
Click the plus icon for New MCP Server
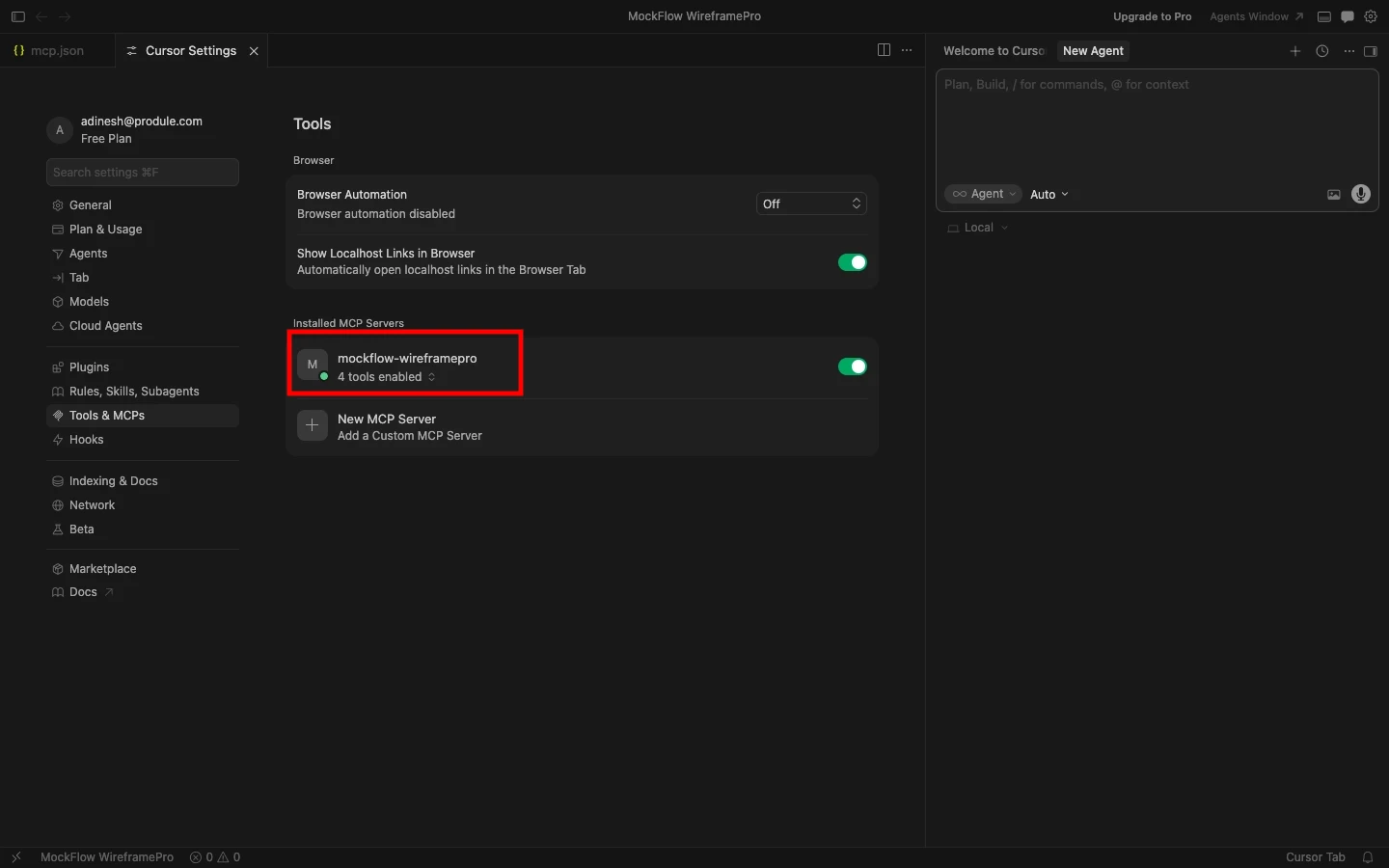pos(313,425)
